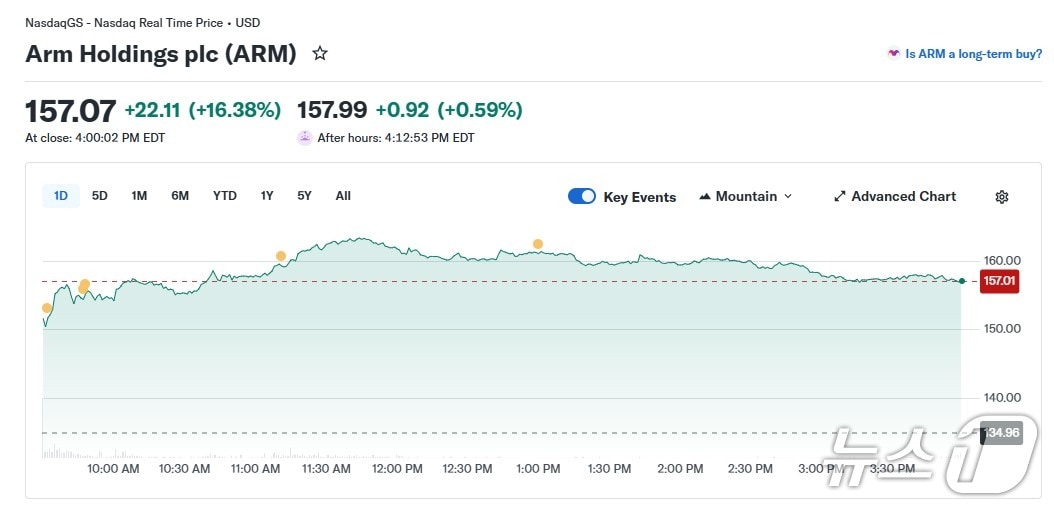The height and width of the screenshot is (510, 1054).
Task: Open chart settings gear icon
Action: [1002, 197]
